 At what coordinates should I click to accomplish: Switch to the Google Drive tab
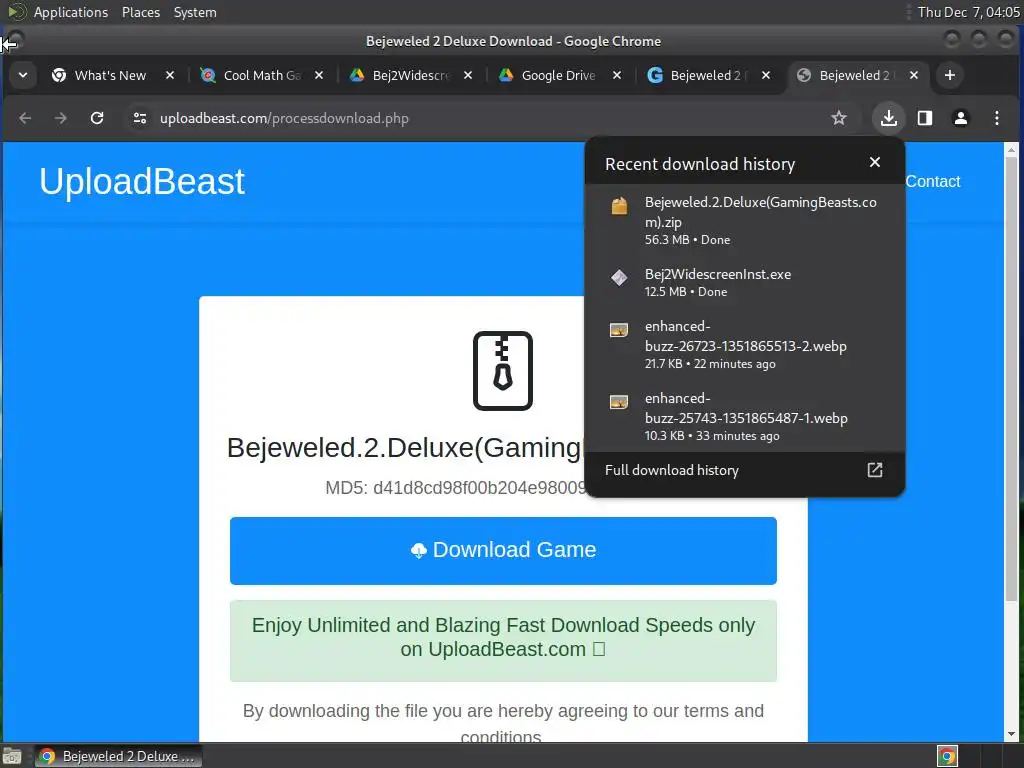558,75
